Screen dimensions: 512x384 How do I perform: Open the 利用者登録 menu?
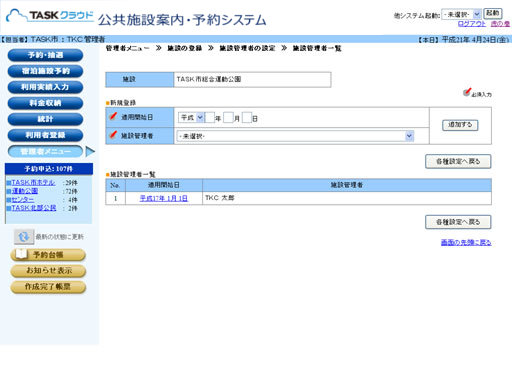click(45, 135)
